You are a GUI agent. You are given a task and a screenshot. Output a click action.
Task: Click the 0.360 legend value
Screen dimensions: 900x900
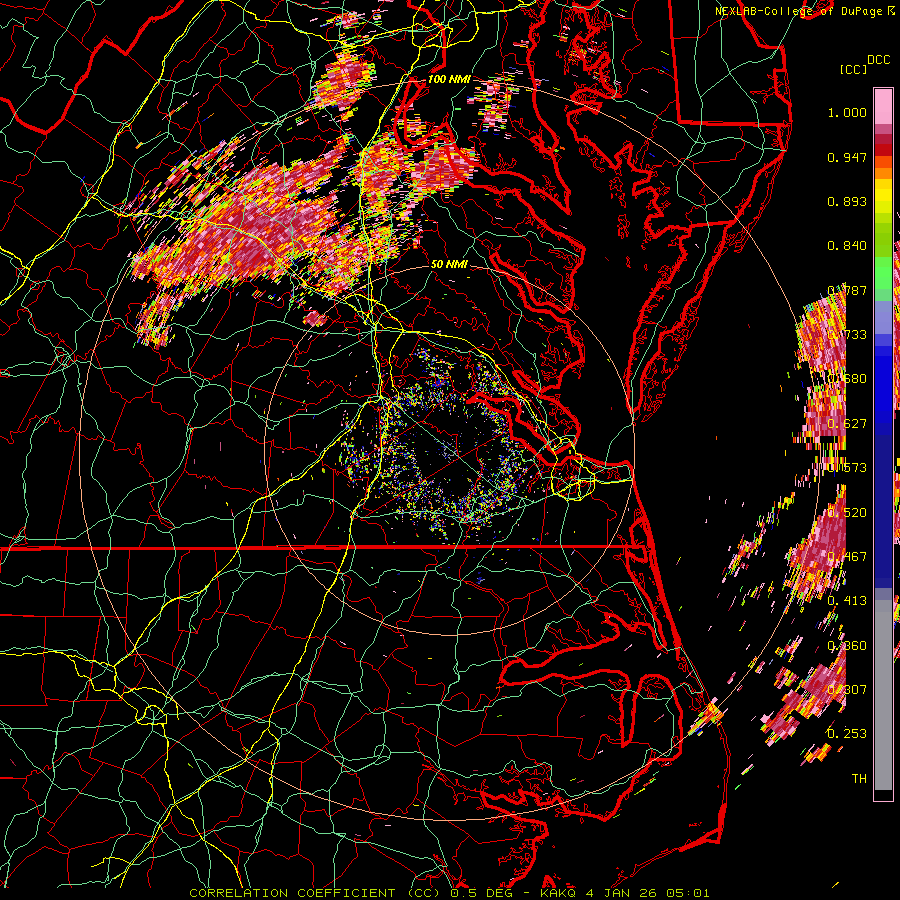click(x=847, y=646)
